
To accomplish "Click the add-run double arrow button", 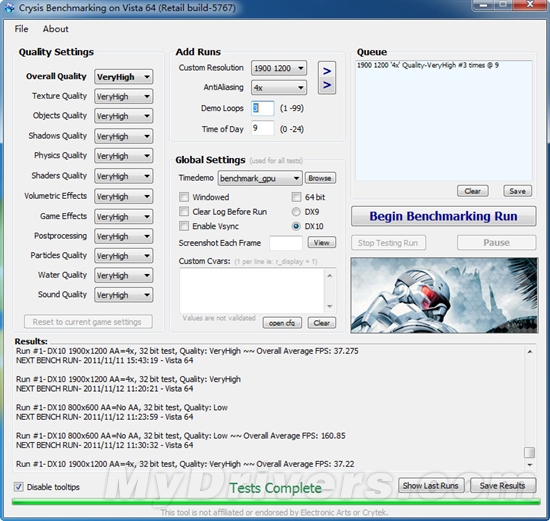I will click(x=327, y=78).
